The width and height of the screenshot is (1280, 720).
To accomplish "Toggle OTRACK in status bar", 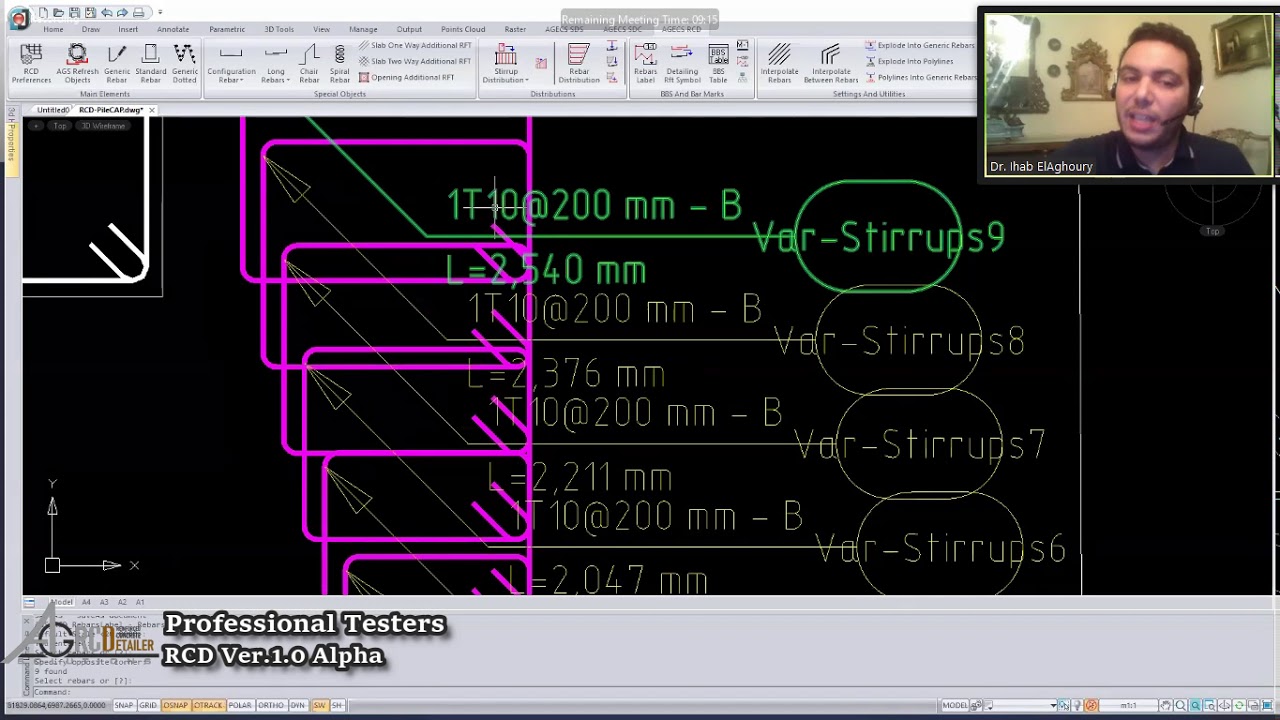I will click(x=208, y=706).
